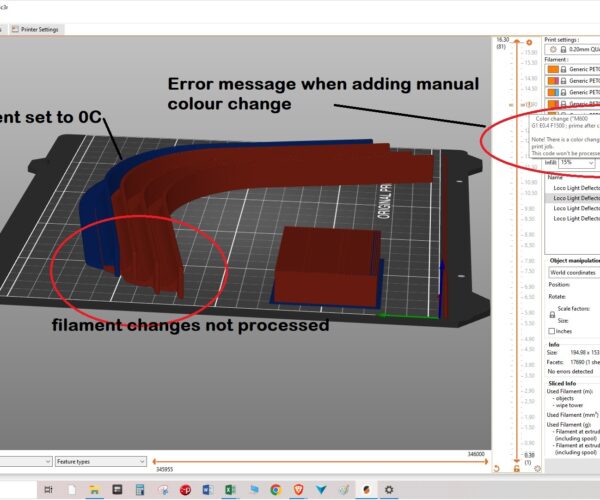Select the lower thumb of the vertical layer slider

(x=517, y=461)
